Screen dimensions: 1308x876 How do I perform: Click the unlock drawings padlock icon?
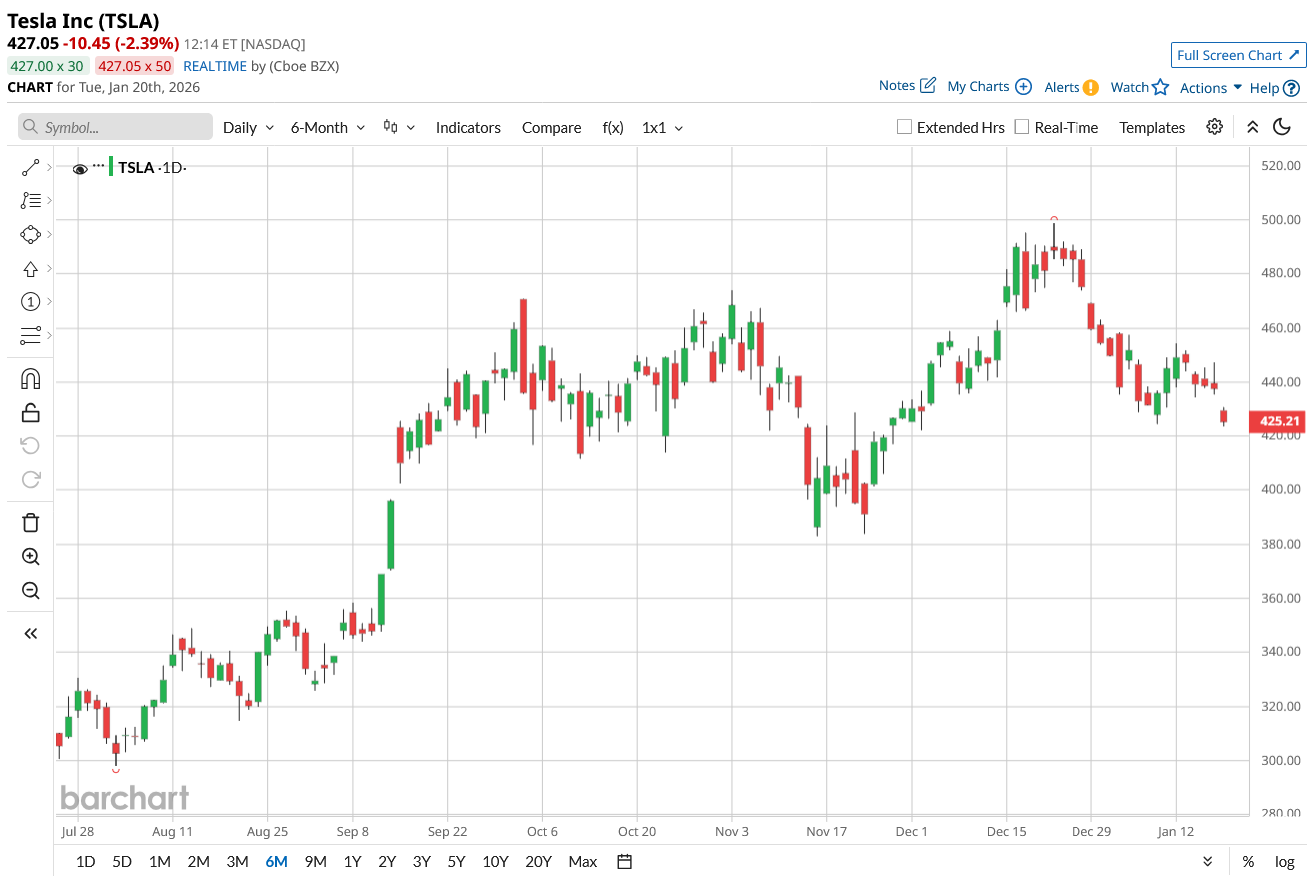tap(30, 412)
